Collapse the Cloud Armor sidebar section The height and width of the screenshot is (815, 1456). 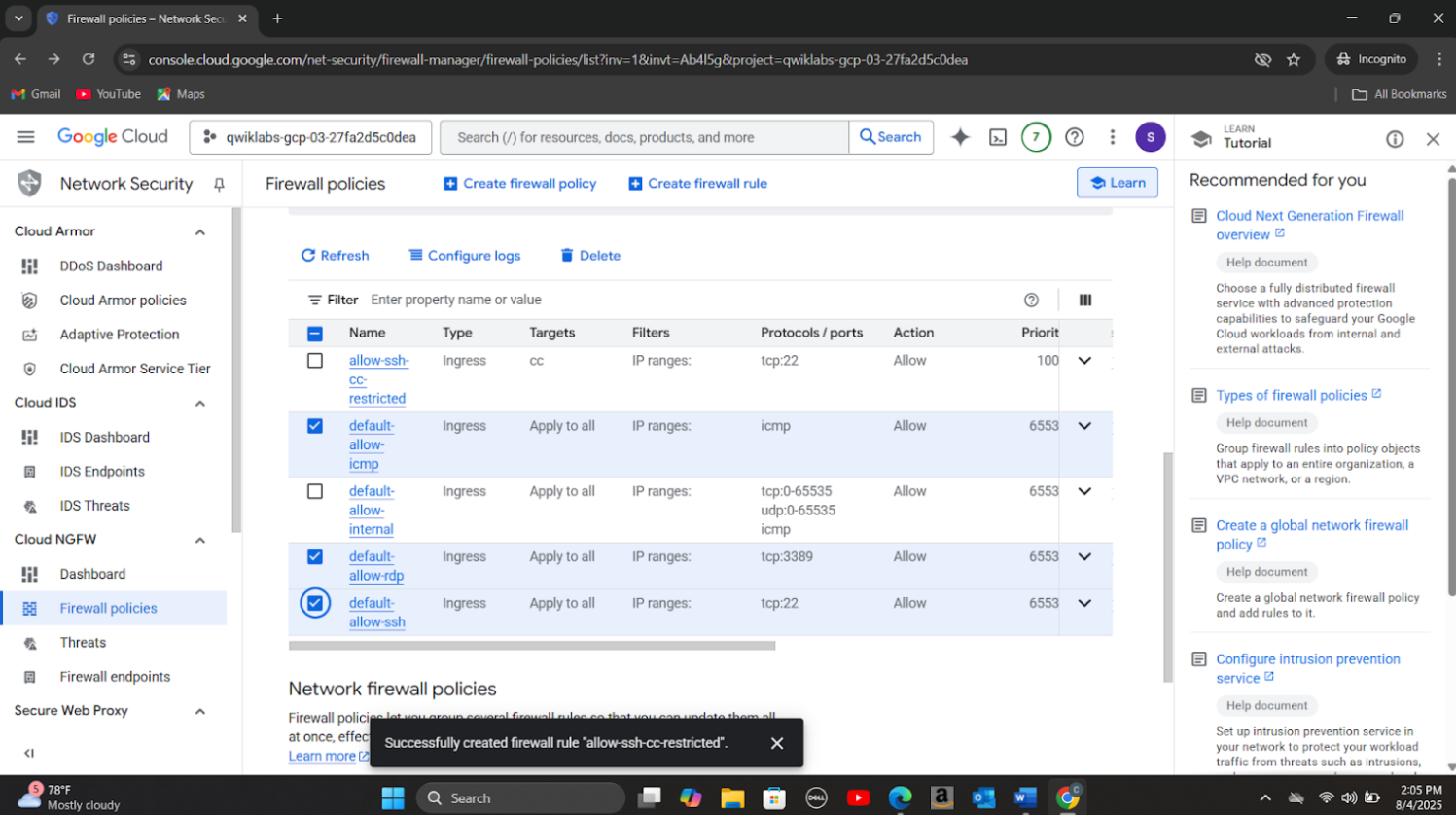pyautogui.click(x=200, y=232)
